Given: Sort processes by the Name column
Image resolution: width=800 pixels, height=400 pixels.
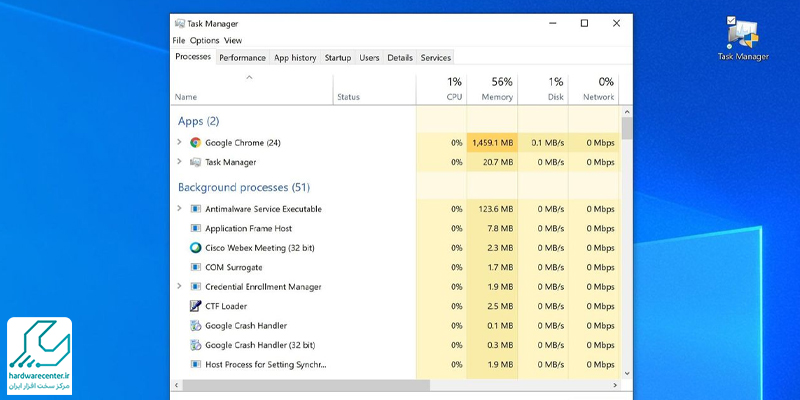Looking at the screenshot, I should pos(252,89).
